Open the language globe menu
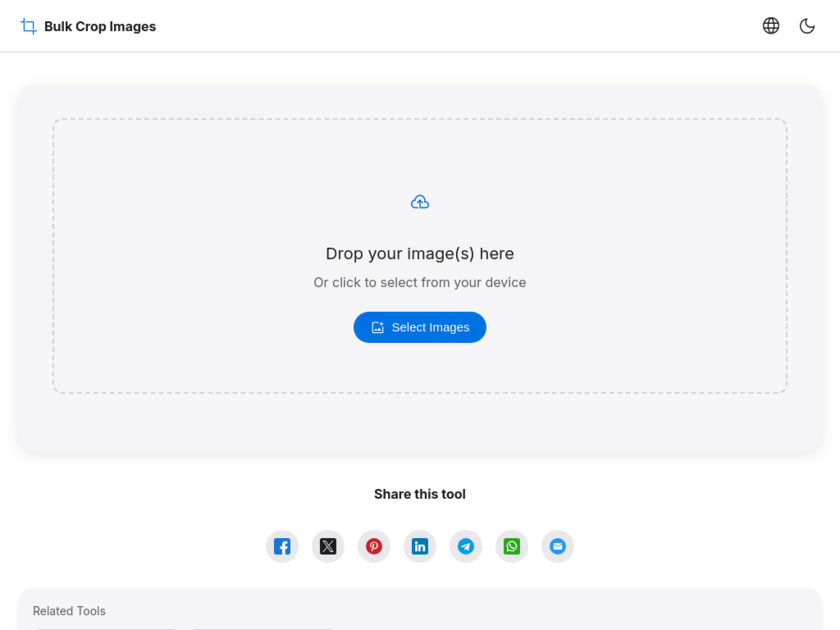840x630 pixels. point(771,26)
